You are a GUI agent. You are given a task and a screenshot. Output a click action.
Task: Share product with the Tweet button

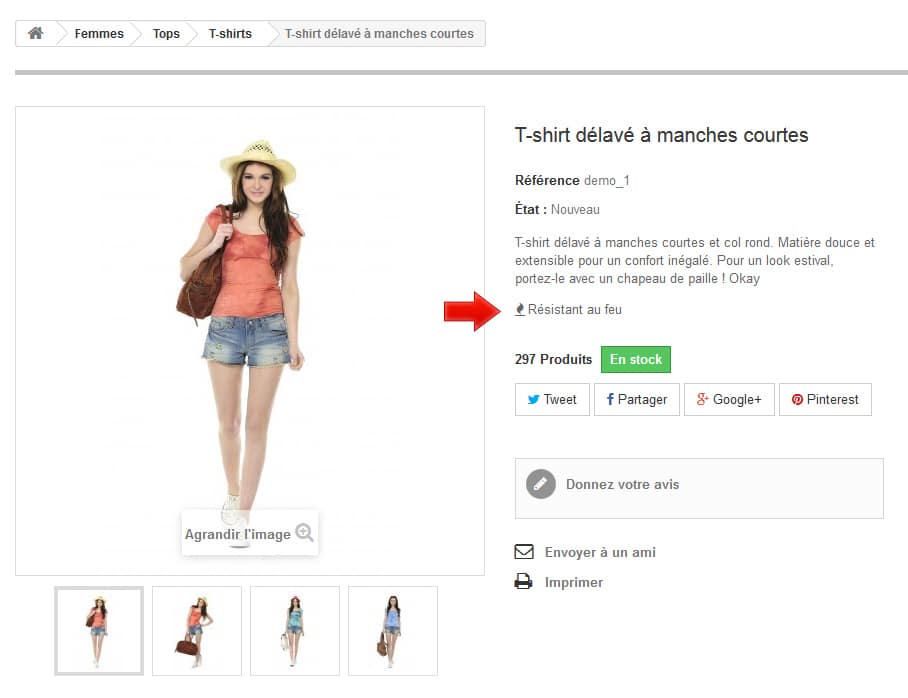tap(552, 400)
